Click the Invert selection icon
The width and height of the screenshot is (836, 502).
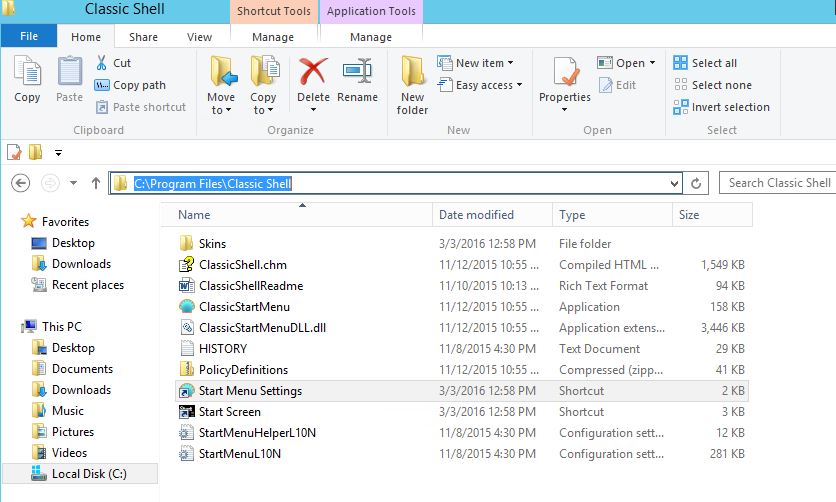pyautogui.click(x=680, y=107)
